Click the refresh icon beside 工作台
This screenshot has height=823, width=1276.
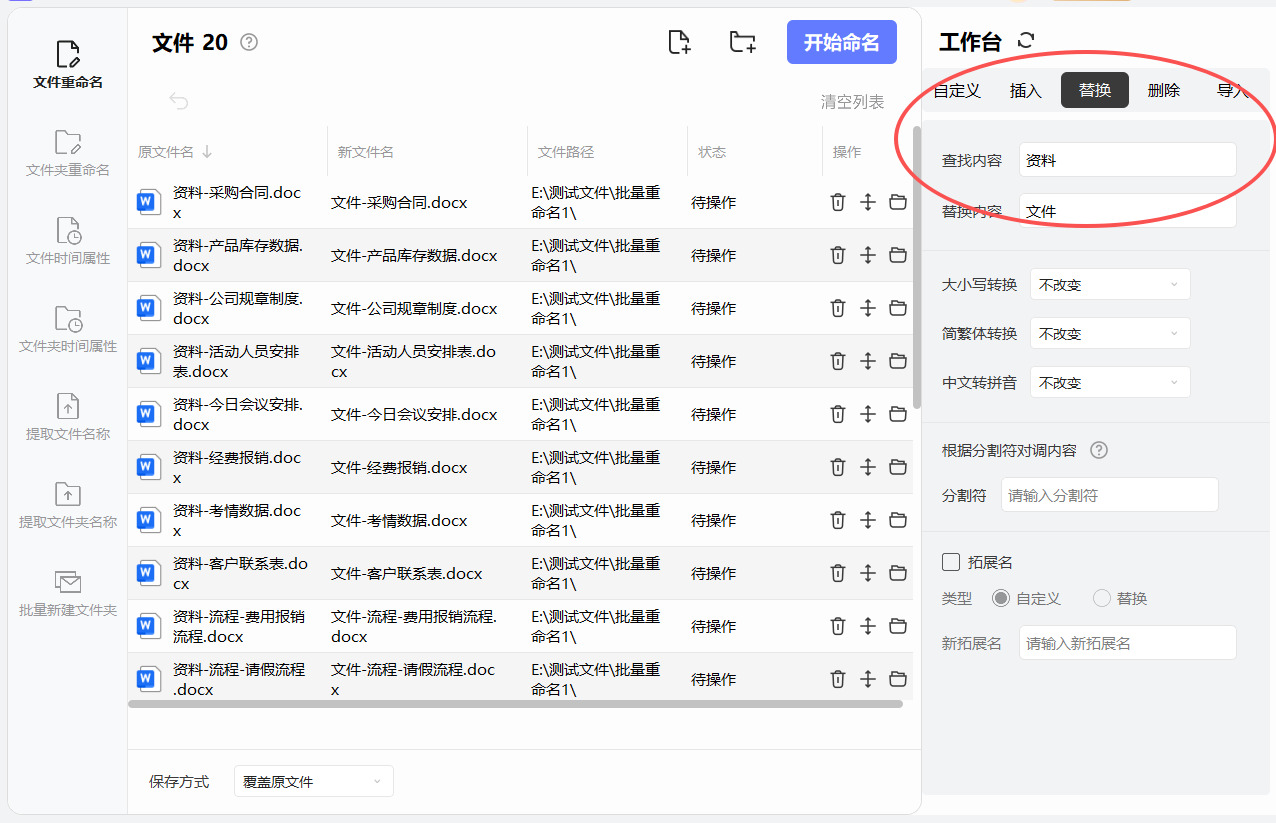pos(1025,41)
